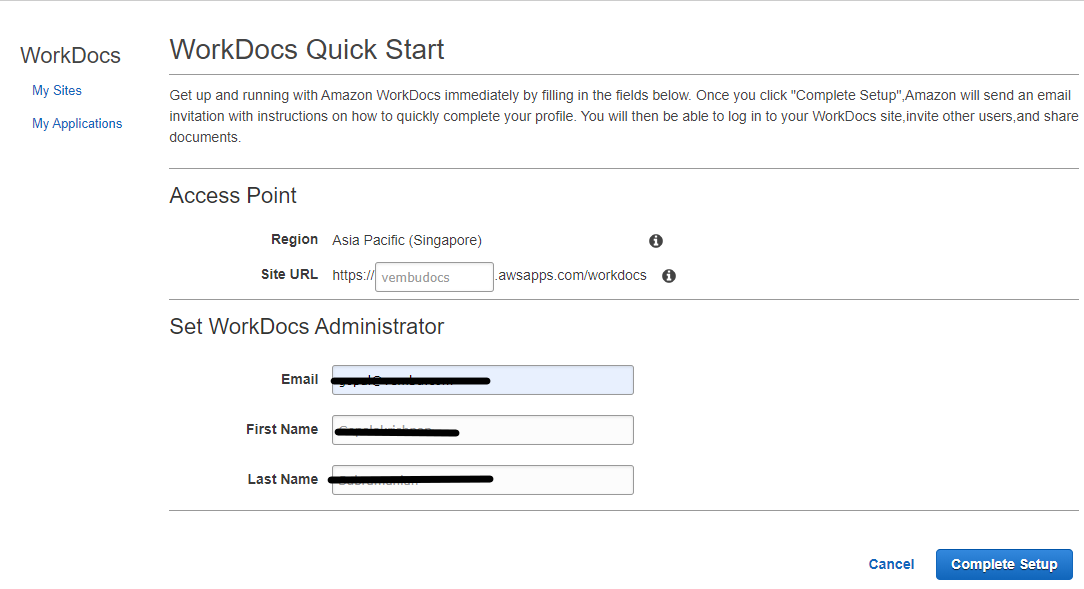The height and width of the screenshot is (589, 1084).
Task: Click the Last Name field label
Action: click(x=283, y=479)
